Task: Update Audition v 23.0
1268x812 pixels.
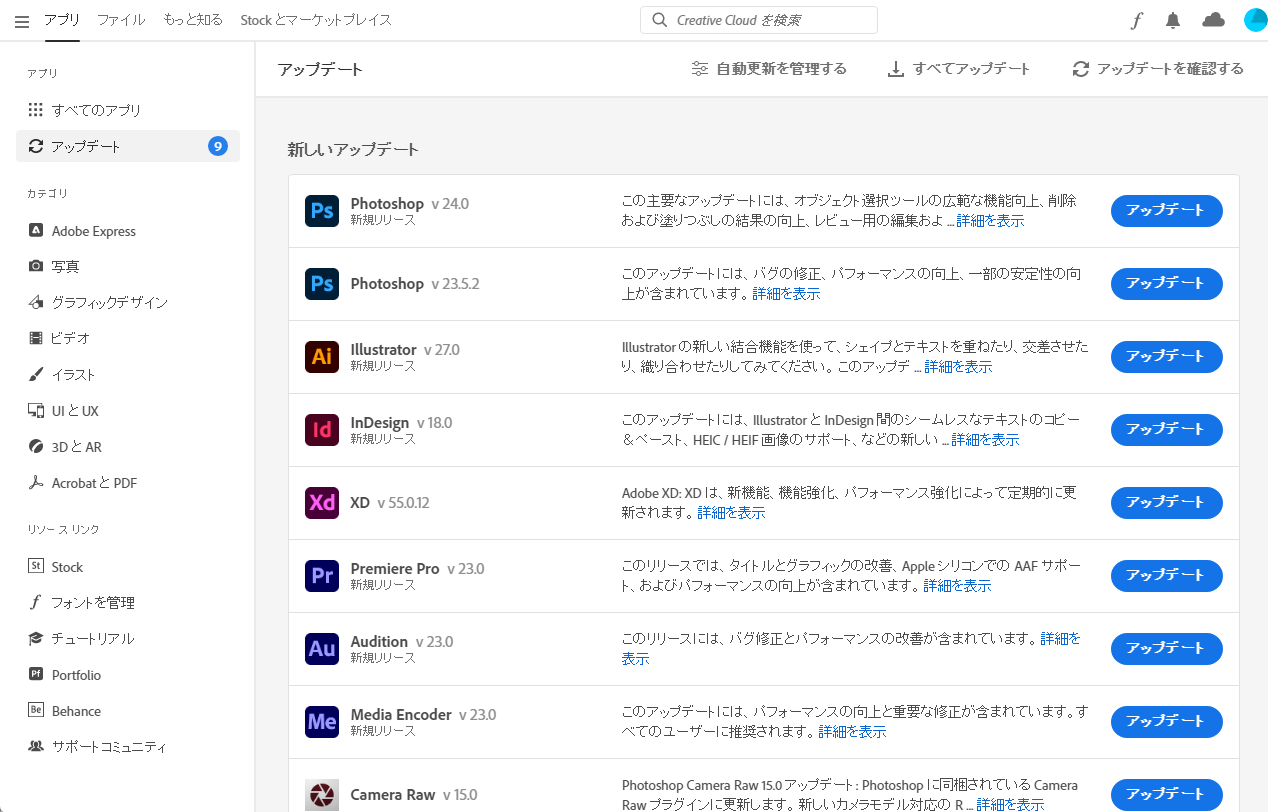Action: point(1167,649)
